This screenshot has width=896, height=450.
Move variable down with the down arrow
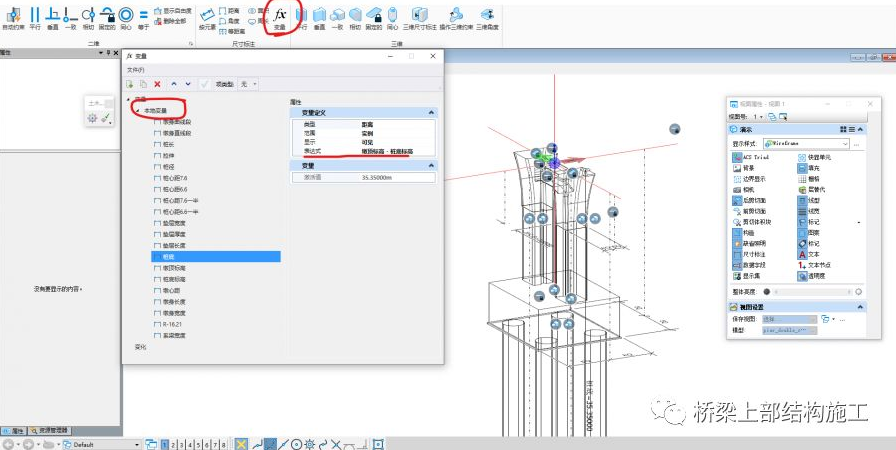[x=188, y=84]
